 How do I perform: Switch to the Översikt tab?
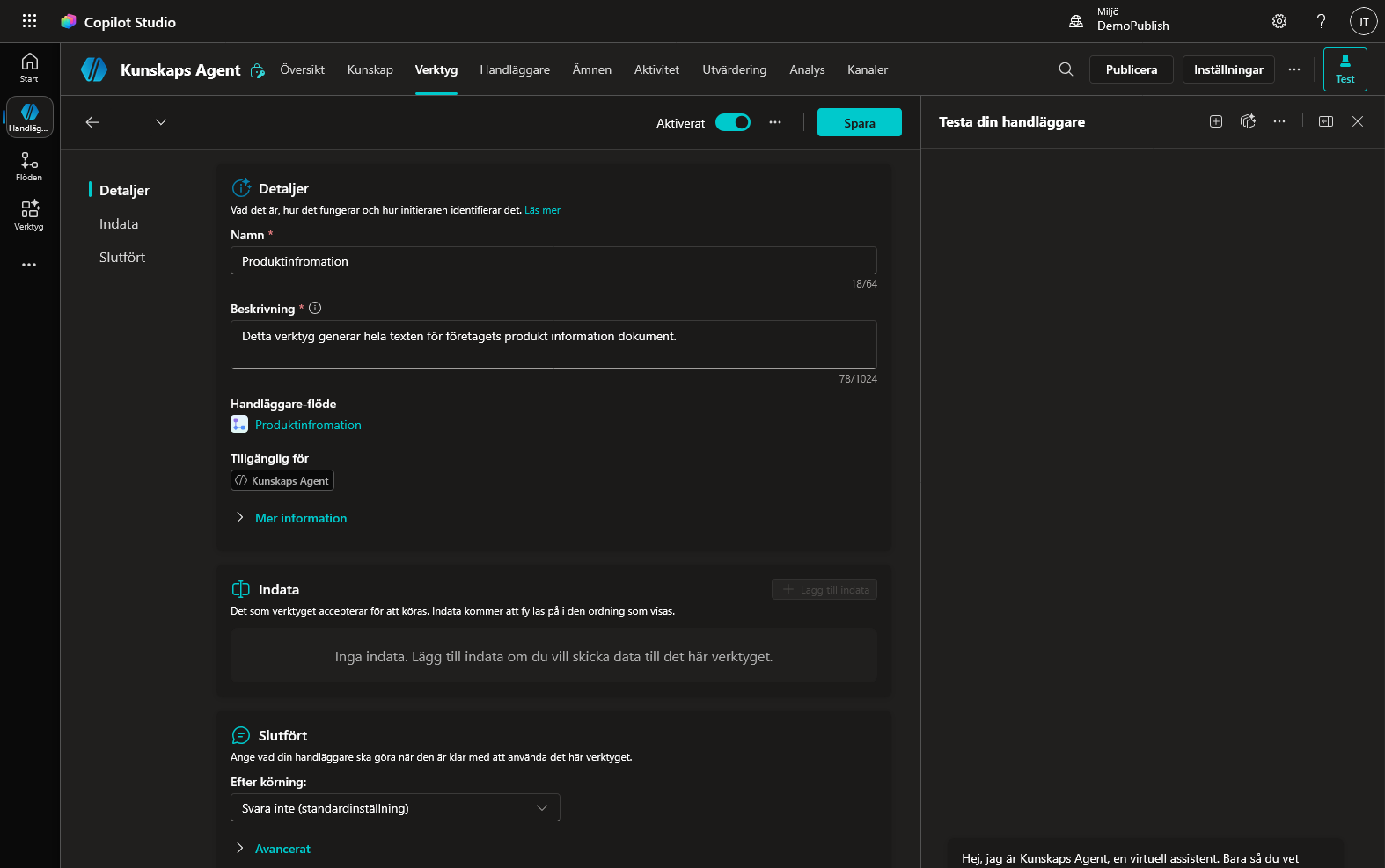[x=302, y=69]
